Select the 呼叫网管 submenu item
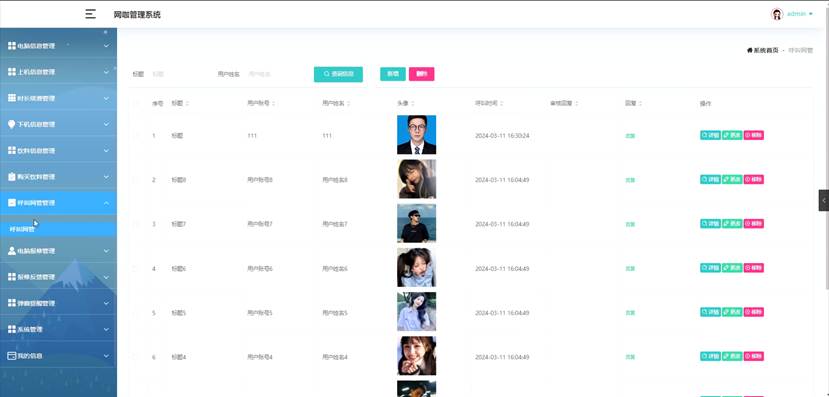Image resolution: width=829 pixels, height=397 pixels. 58,229
